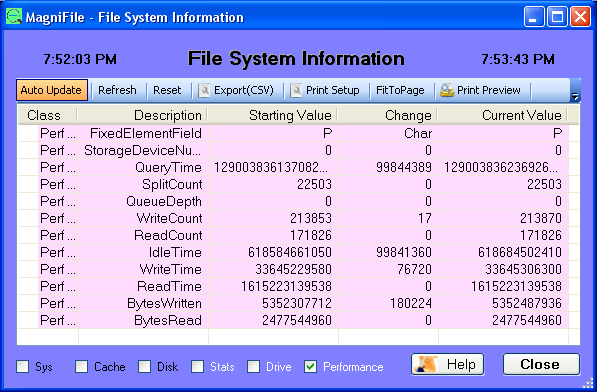
Task: Toggle Auto Update in the toolbar
Action: 51,90
